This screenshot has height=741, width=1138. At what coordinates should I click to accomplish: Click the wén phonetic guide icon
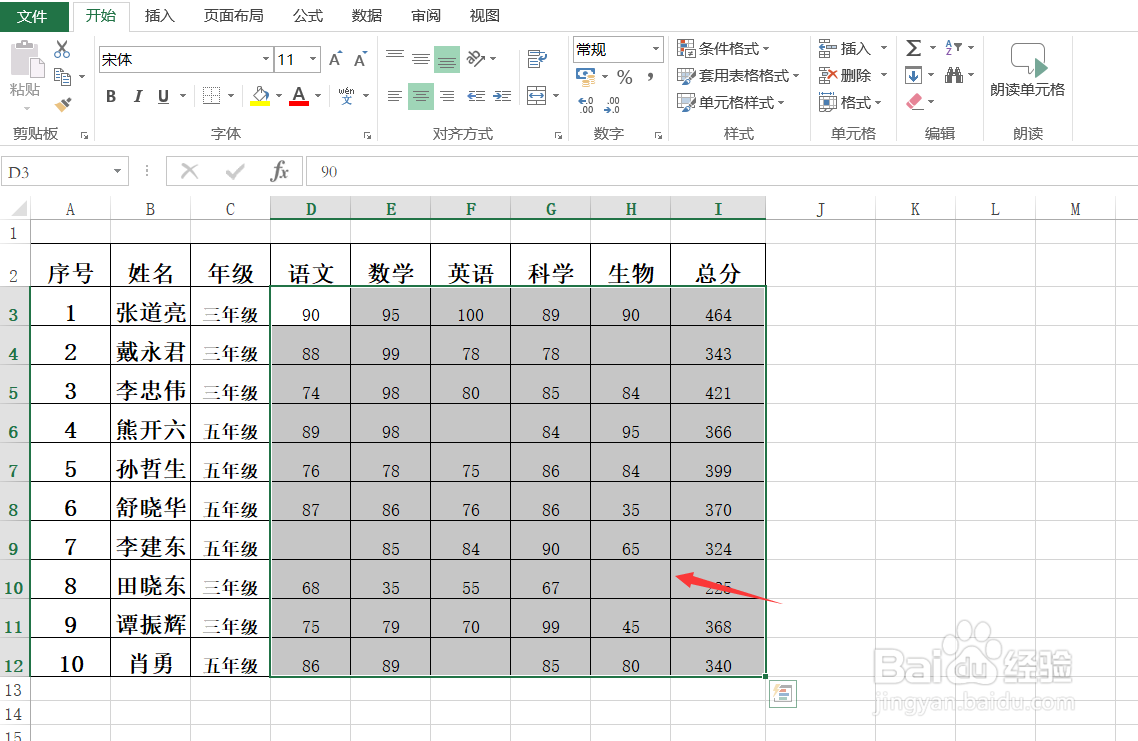(347, 96)
